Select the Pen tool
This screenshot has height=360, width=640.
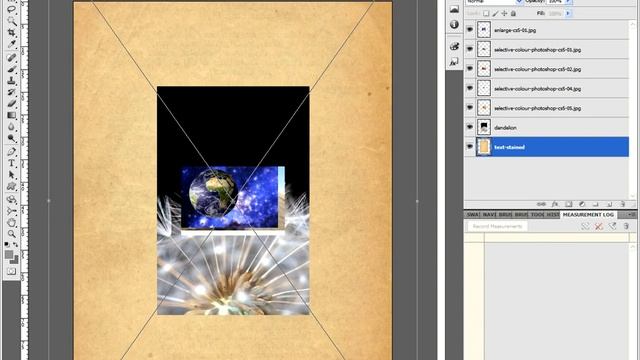point(11,152)
